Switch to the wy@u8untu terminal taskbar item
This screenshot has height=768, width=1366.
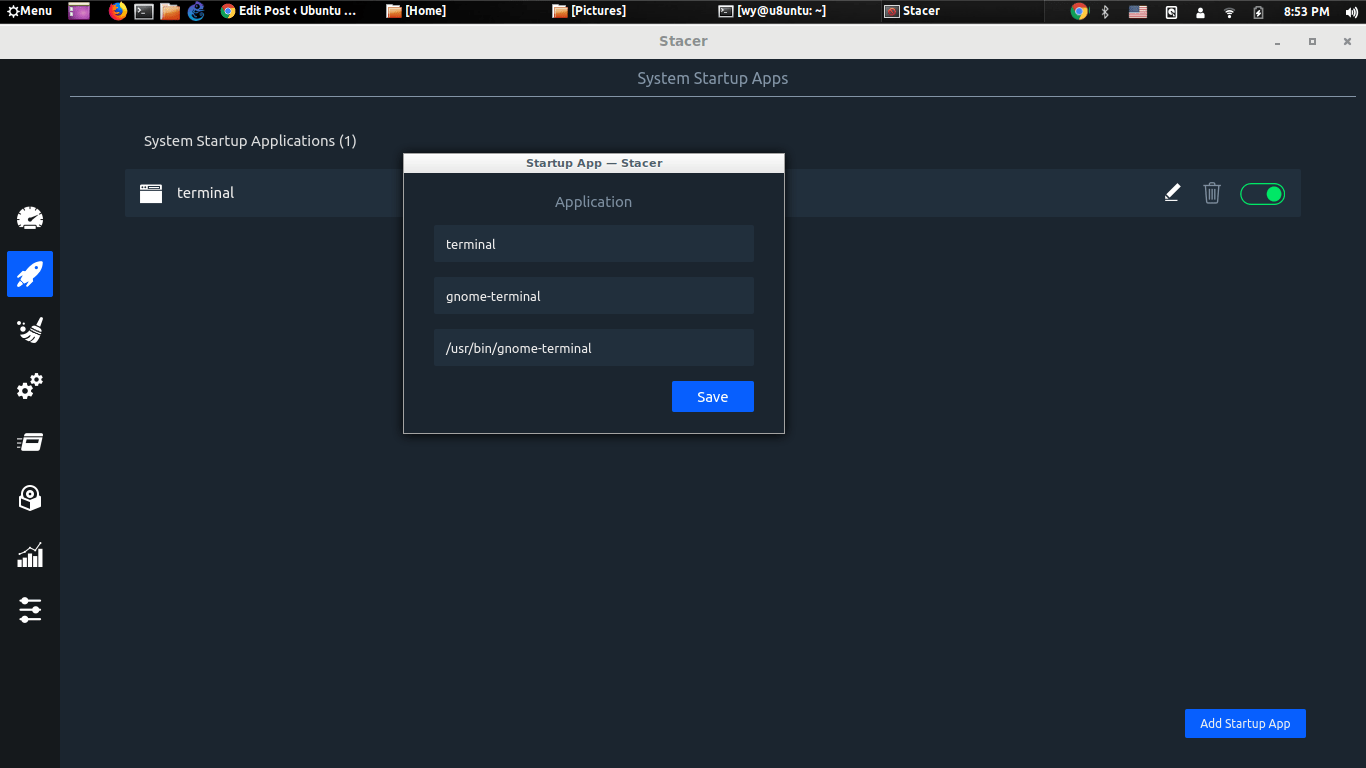(773, 11)
